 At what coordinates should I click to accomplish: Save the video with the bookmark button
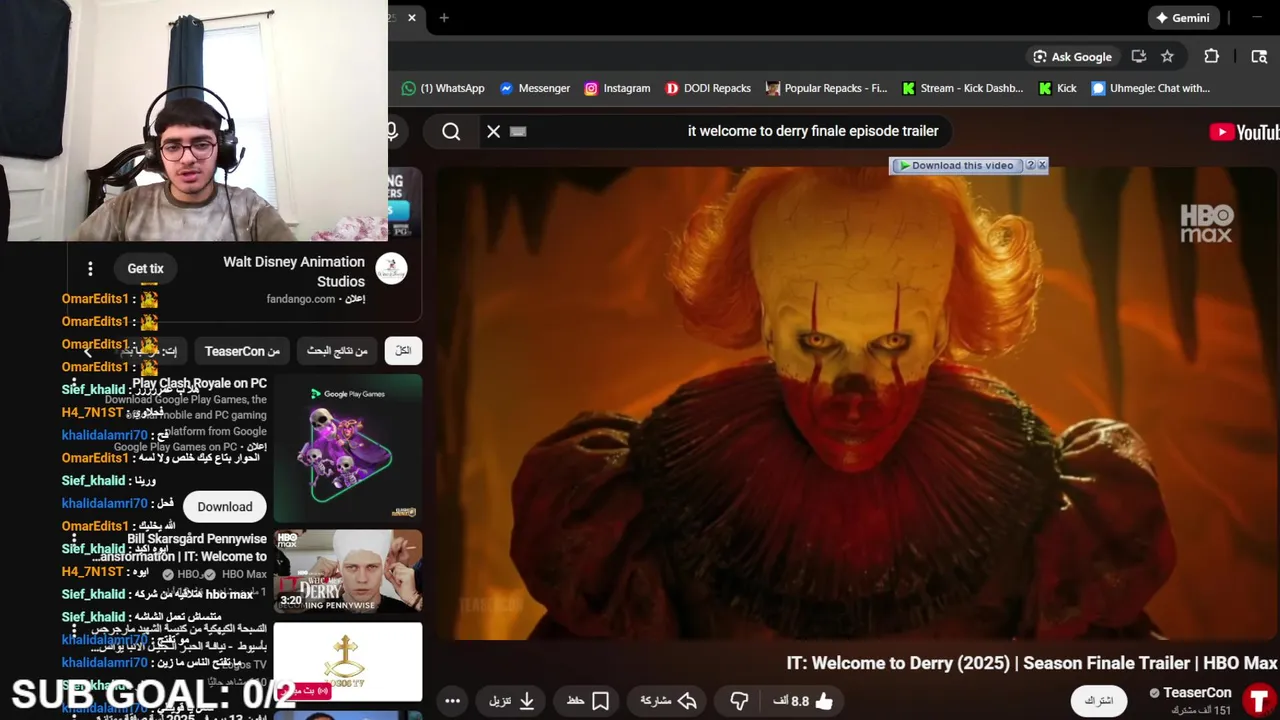[x=588, y=701]
